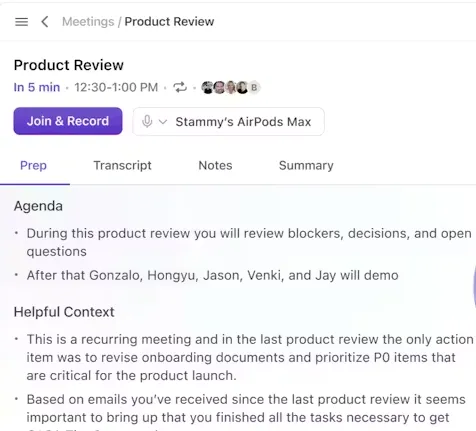Click the 'B' initial attendee avatar
The width and height of the screenshot is (476, 431).
pyautogui.click(x=254, y=87)
